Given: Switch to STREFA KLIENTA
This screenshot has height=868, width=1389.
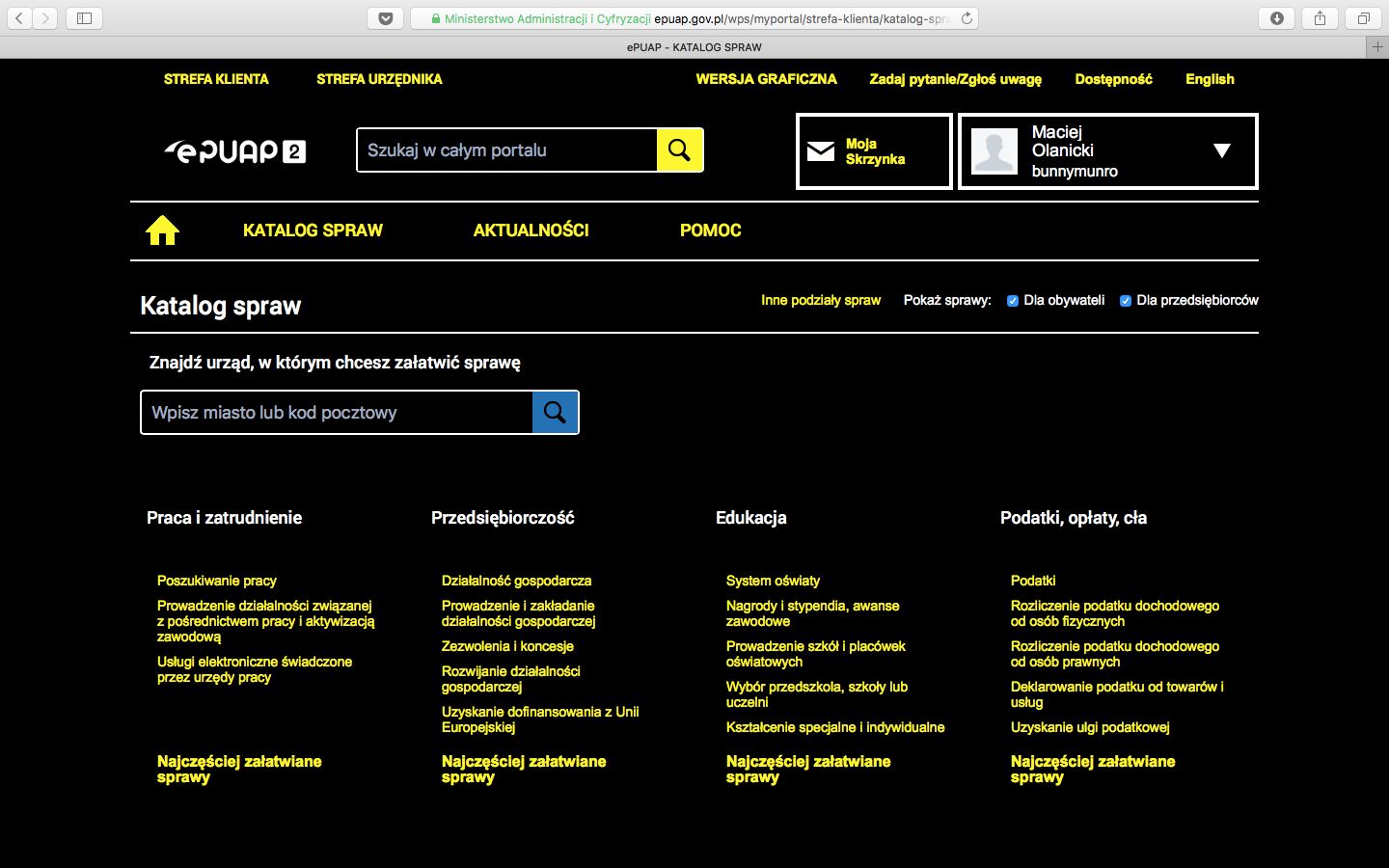Looking at the screenshot, I should (x=216, y=79).
